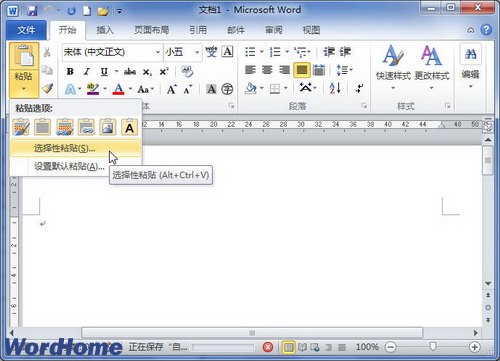Image resolution: width=500 pixels, height=361 pixels.
Task: Toggle Strikethrough formatting
Action: tap(130, 71)
